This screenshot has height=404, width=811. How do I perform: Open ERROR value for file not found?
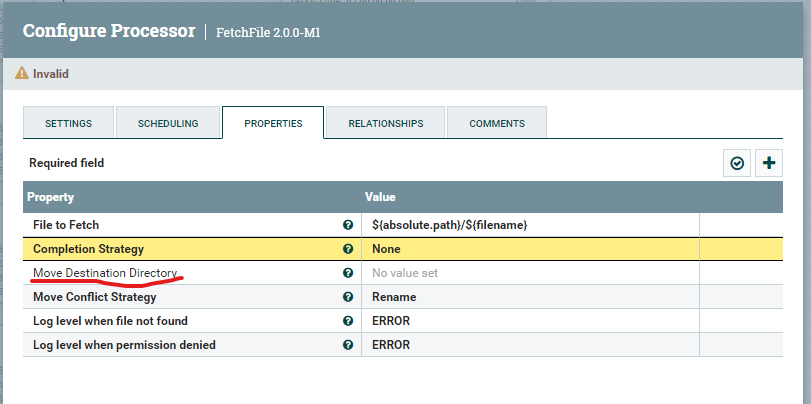coord(530,321)
